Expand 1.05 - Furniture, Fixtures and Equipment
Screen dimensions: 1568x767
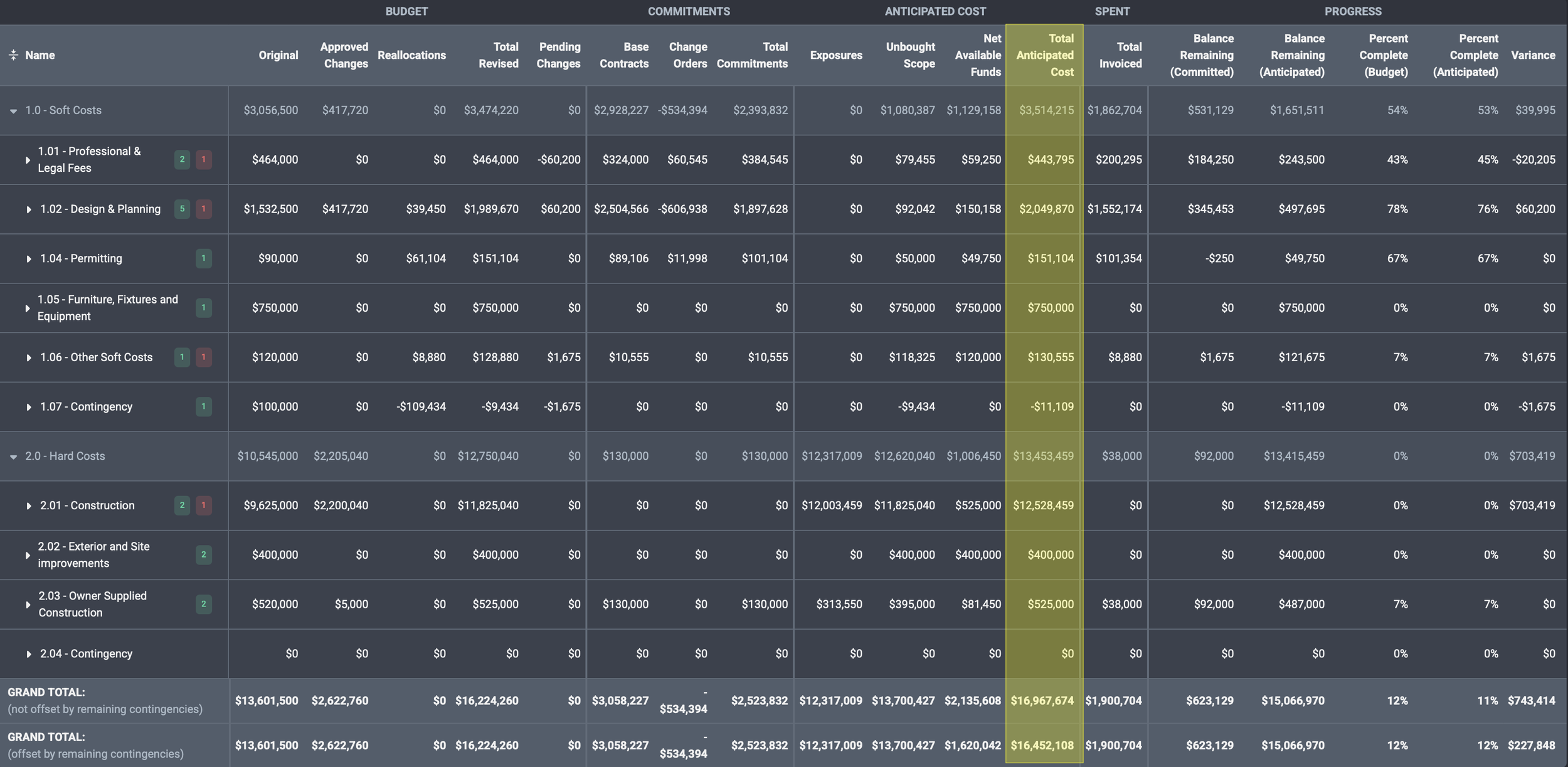pos(27,309)
